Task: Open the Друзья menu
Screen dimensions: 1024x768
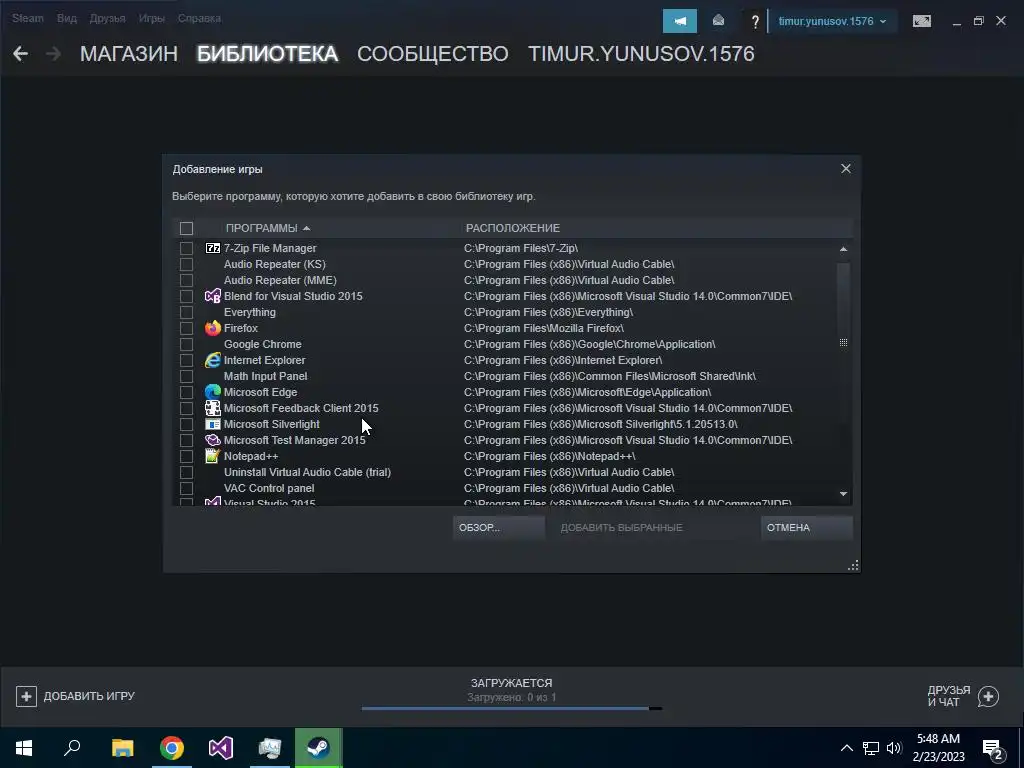Action: pyautogui.click(x=107, y=18)
